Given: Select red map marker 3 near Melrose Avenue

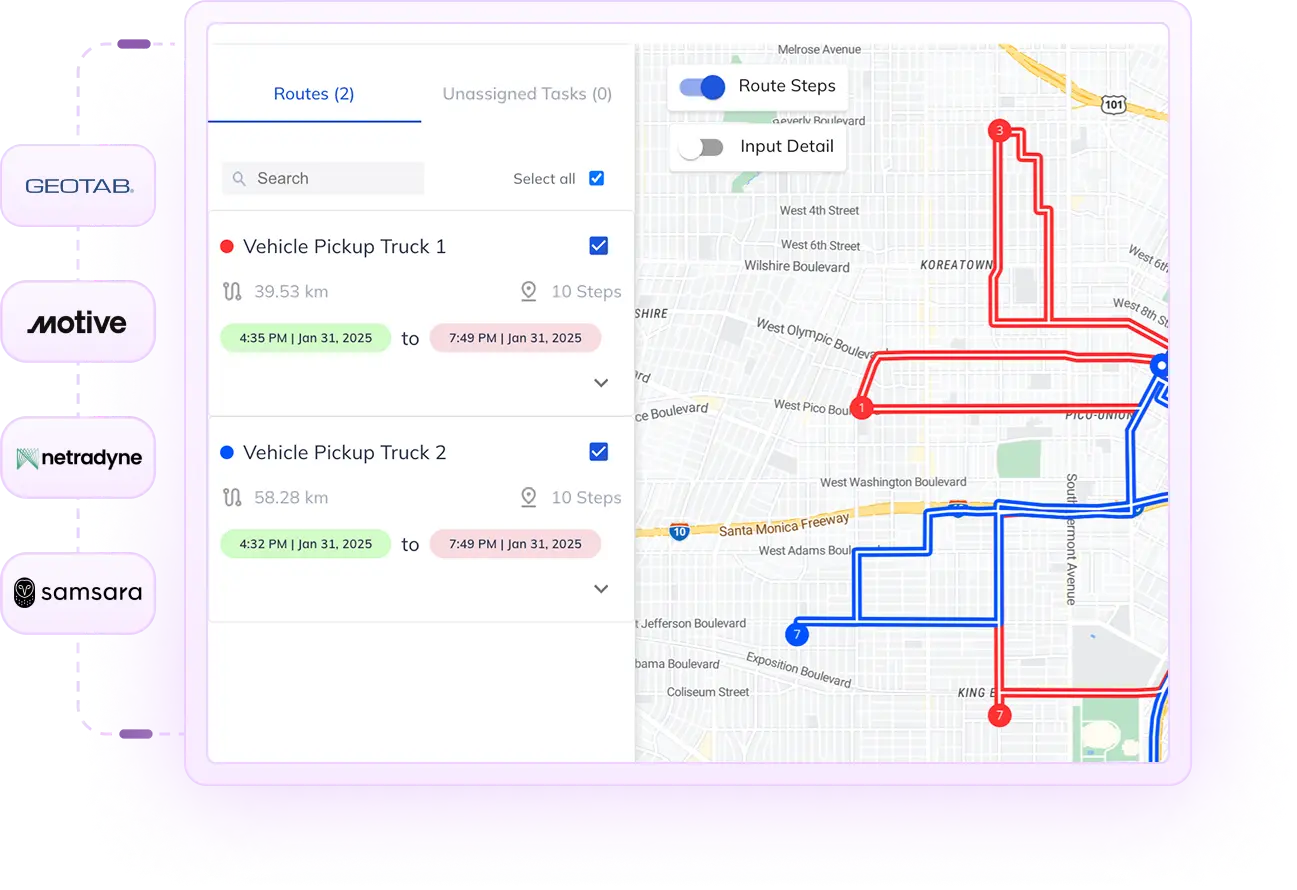Looking at the screenshot, I should [x=998, y=130].
